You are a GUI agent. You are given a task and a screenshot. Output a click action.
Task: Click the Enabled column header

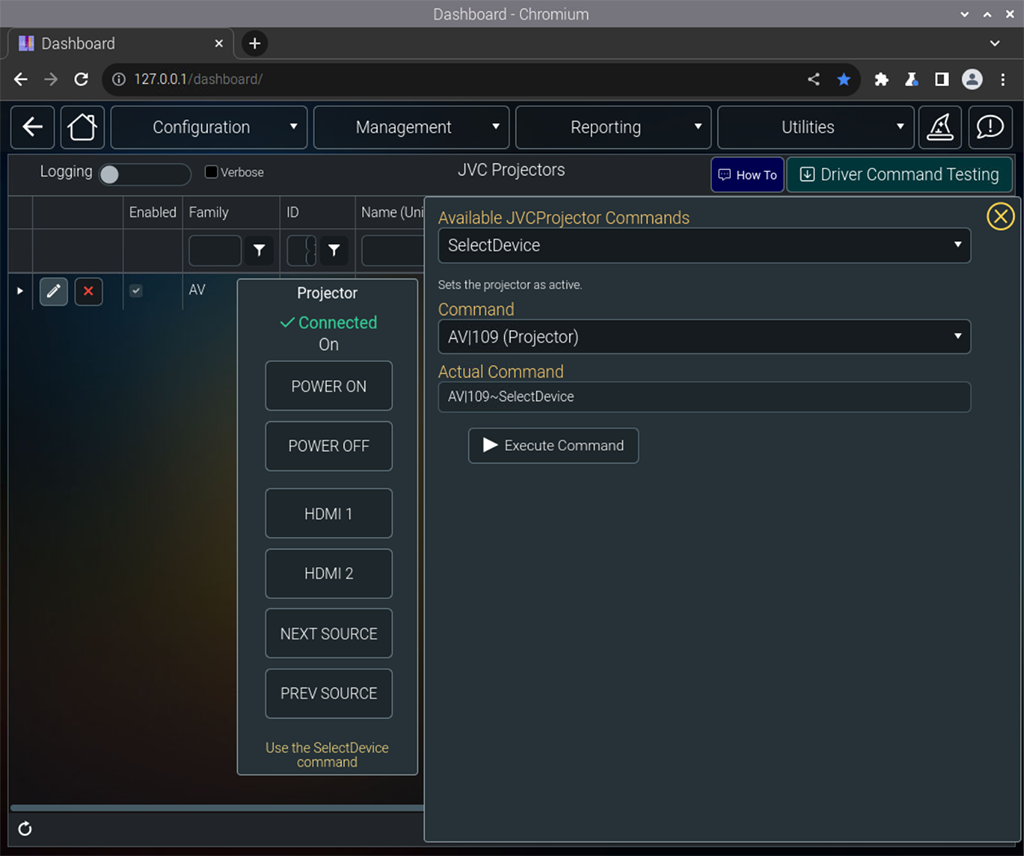point(153,212)
